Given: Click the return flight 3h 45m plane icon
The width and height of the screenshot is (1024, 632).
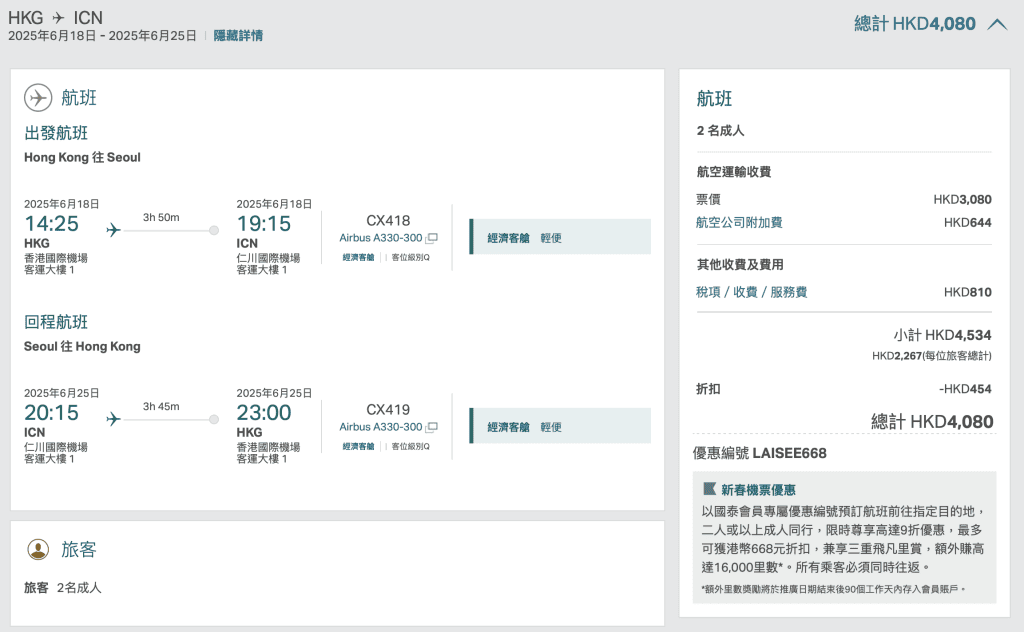Looking at the screenshot, I should click(113, 419).
